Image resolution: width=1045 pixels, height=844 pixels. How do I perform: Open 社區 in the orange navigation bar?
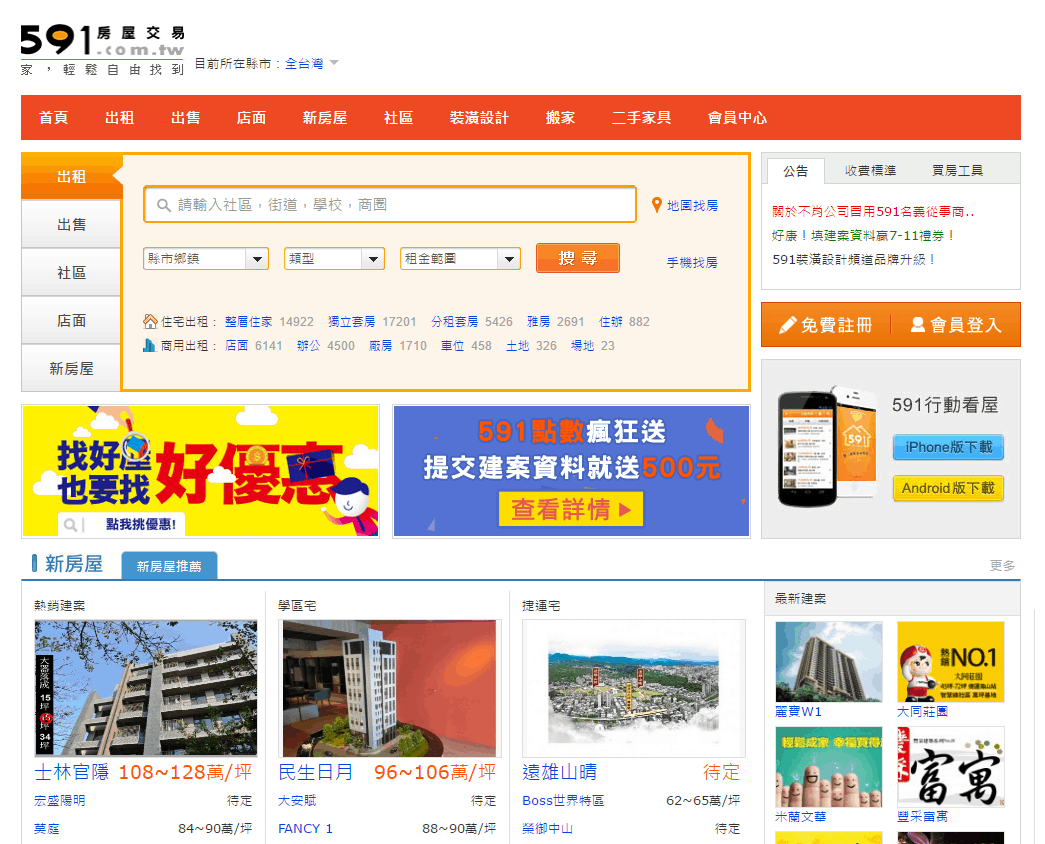pos(398,118)
